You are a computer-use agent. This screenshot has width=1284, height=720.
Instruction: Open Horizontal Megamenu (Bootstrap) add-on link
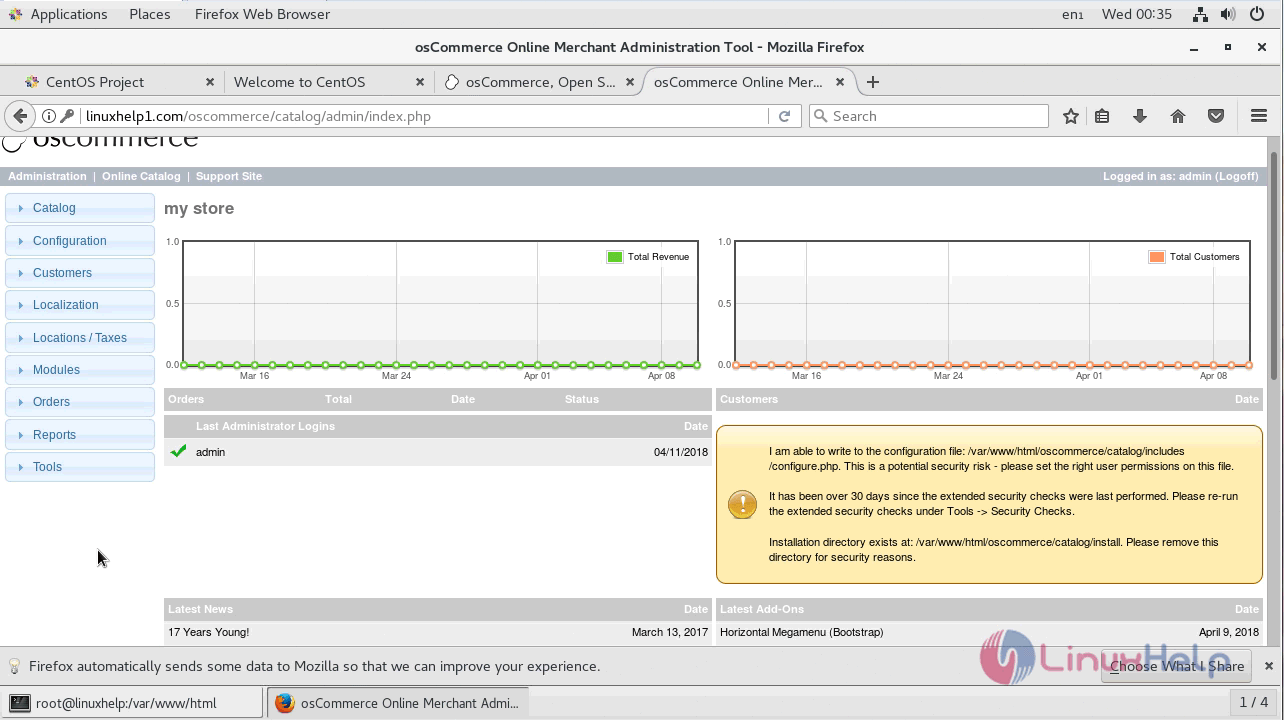point(801,632)
